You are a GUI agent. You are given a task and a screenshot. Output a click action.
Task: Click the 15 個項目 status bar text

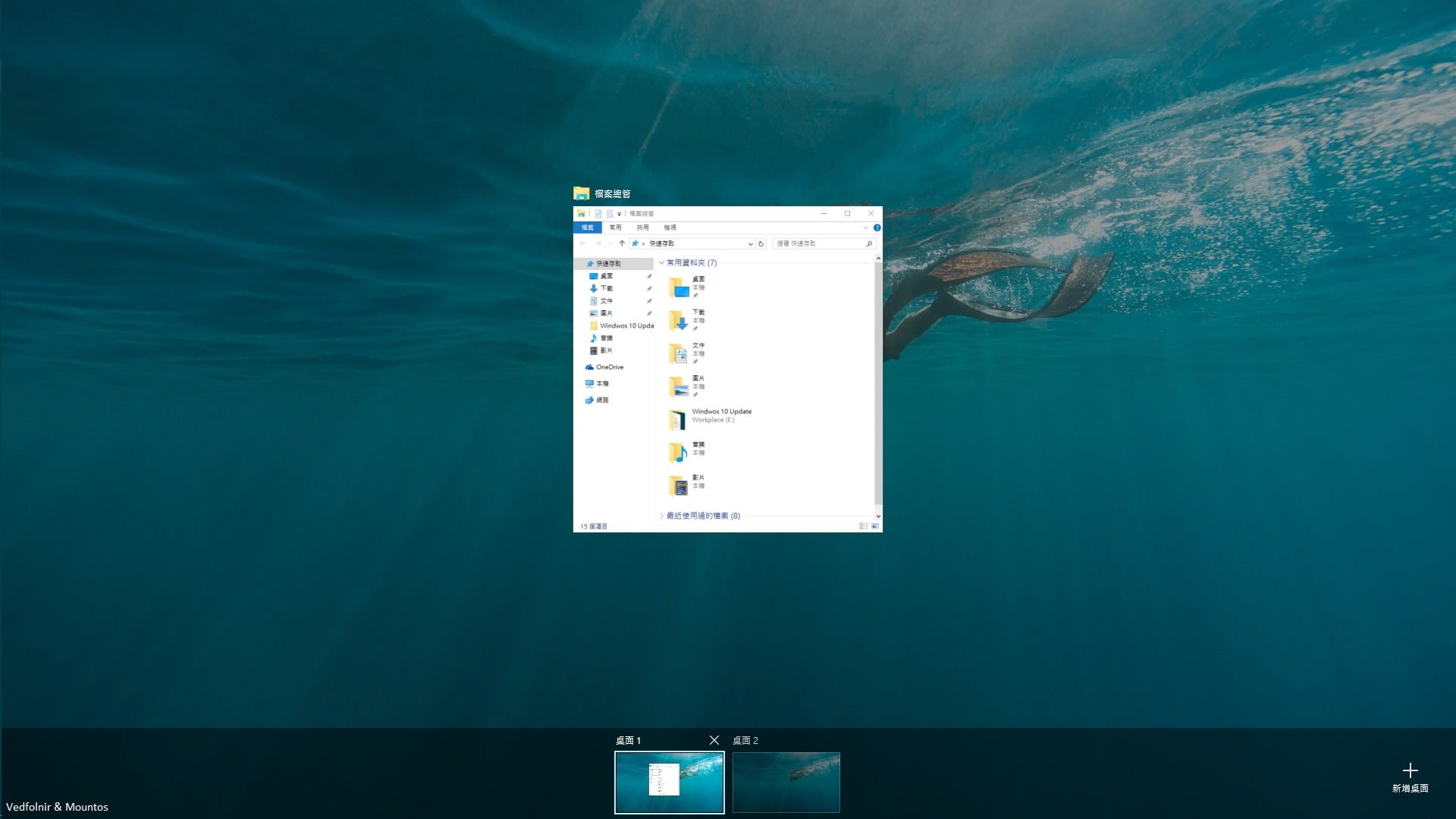coord(594,526)
